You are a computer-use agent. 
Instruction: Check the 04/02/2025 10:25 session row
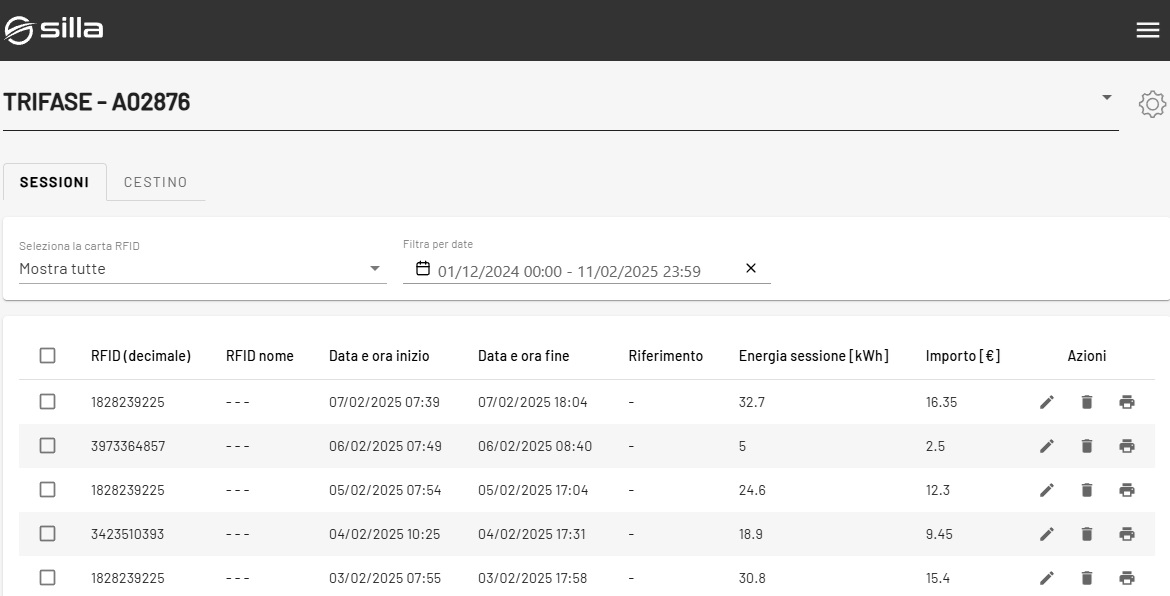tap(47, 533)
